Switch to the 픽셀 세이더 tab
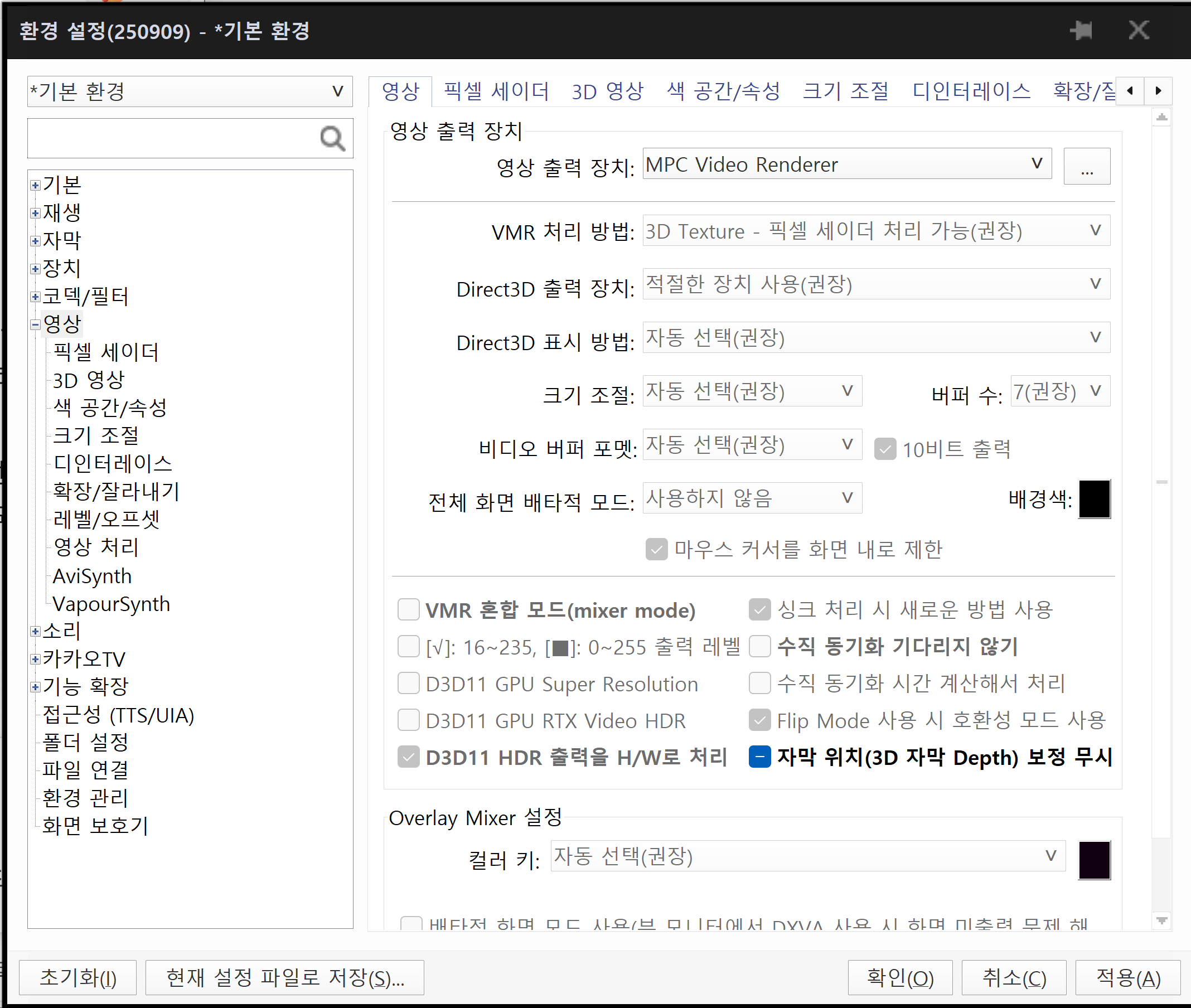The height and width of the screenshot is (1008, 1191). (x=496, y=91)
